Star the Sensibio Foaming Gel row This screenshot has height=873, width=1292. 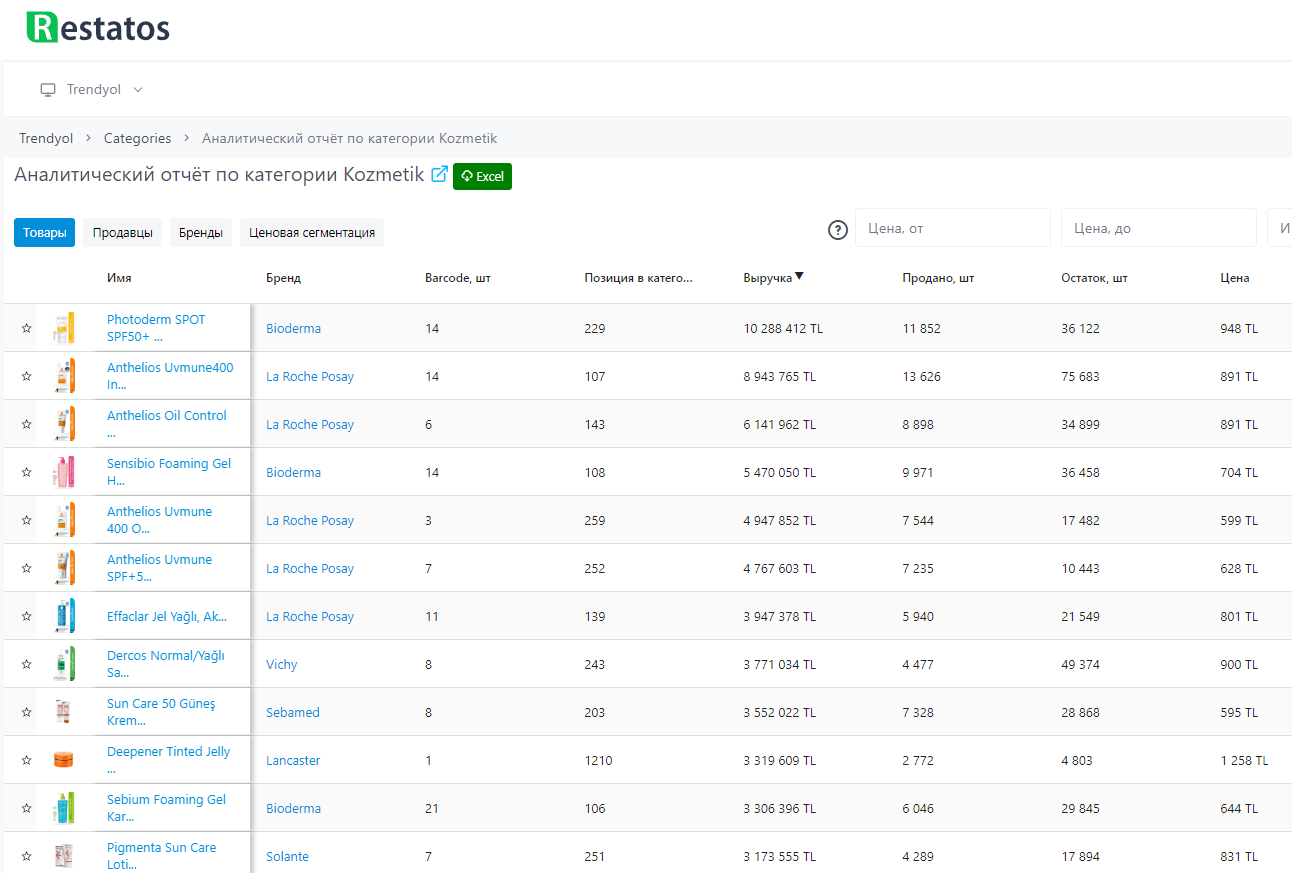click(x=26, y=472)
